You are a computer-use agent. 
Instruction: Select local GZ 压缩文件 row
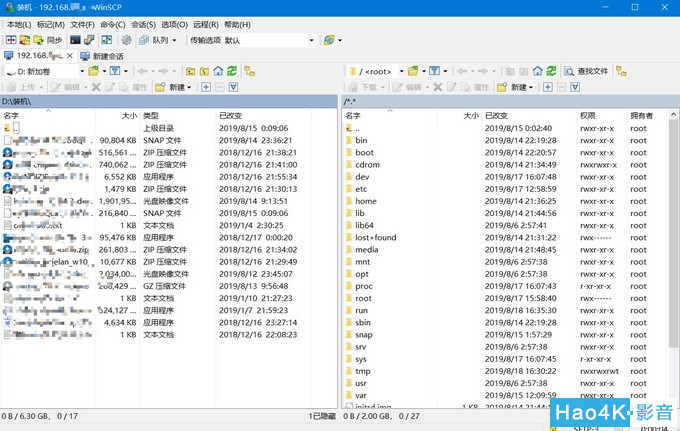(x=158, y=286)
